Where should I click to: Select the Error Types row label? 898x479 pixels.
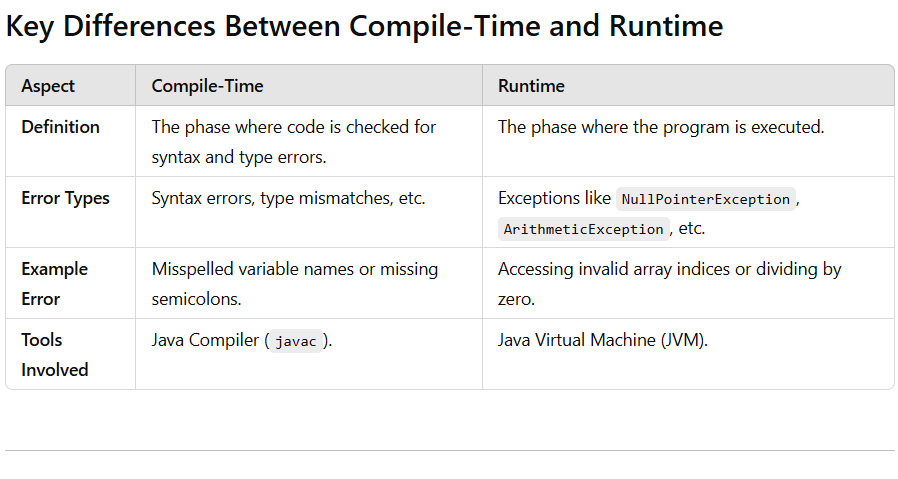pos(65,198)
